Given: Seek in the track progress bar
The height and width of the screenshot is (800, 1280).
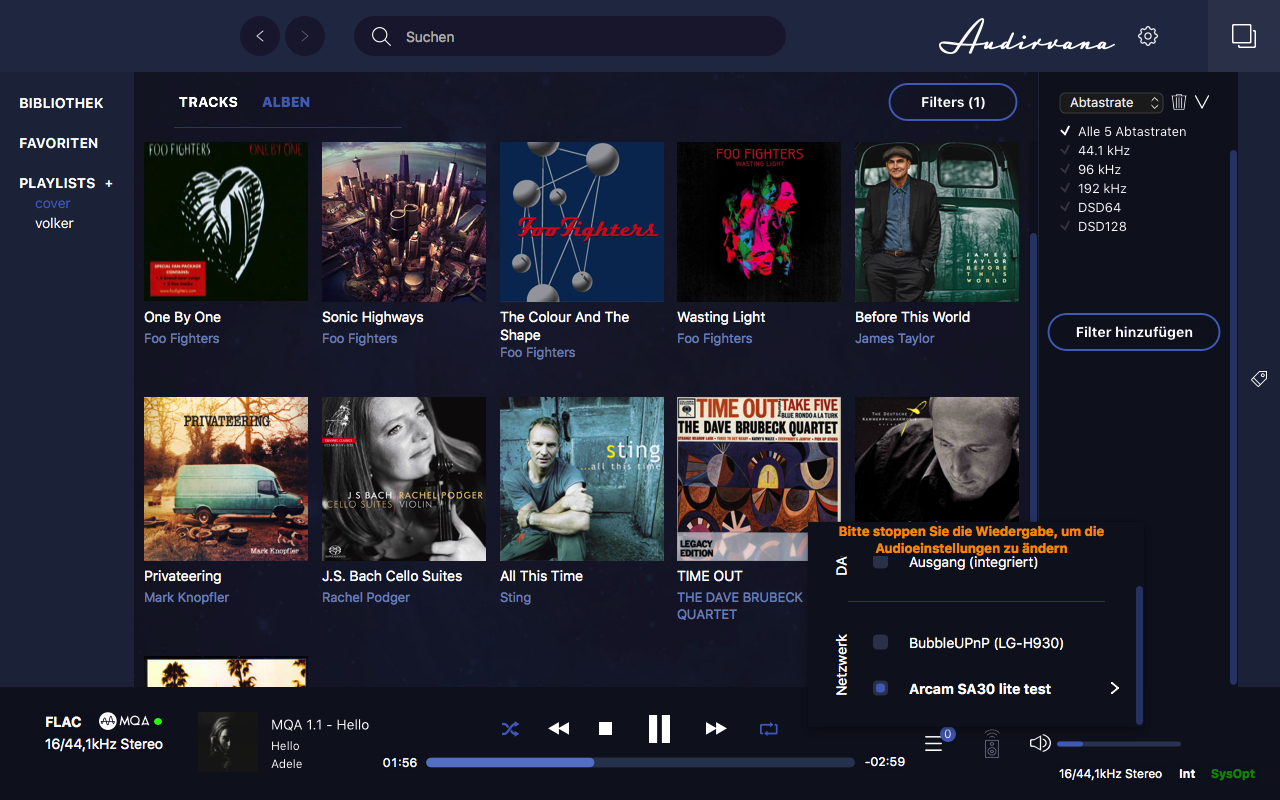Looking at the screenshot, I should (640, 762).
